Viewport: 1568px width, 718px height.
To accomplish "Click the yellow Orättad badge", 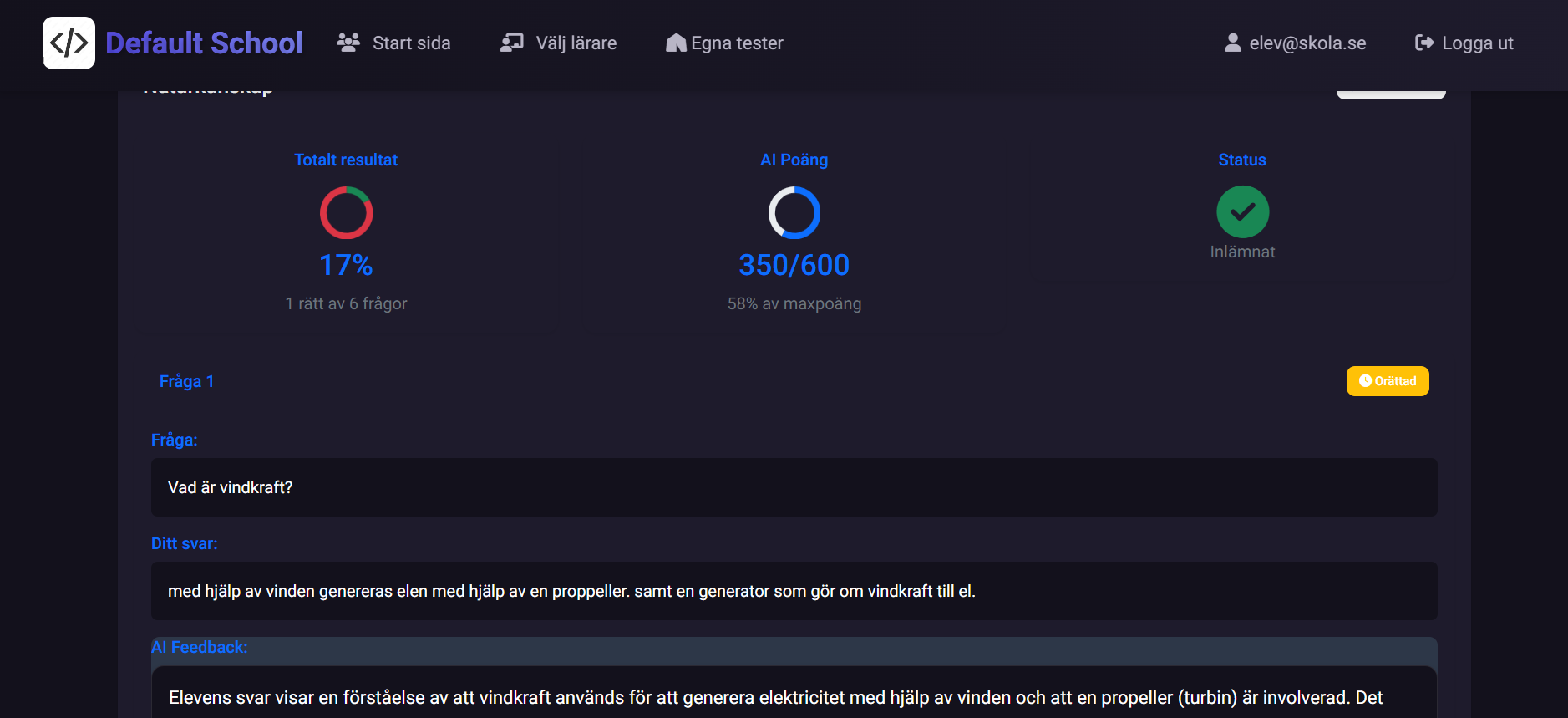I will tap(1387, 381).
